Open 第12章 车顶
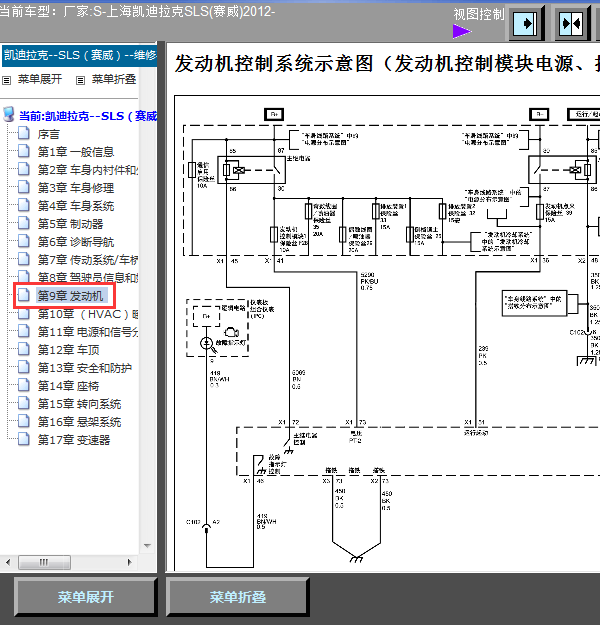 click(68, 350)
